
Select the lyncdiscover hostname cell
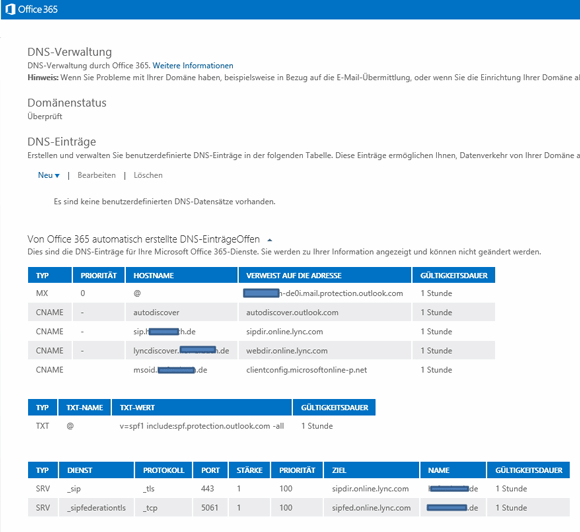[181, 351]
